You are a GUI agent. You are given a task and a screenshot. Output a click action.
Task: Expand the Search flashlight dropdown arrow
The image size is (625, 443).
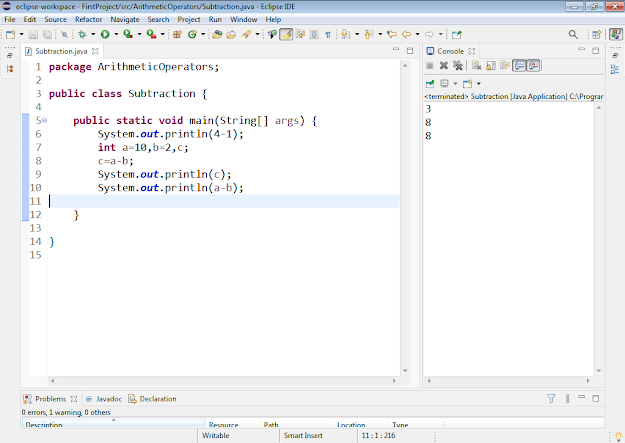tap(257, 35)
